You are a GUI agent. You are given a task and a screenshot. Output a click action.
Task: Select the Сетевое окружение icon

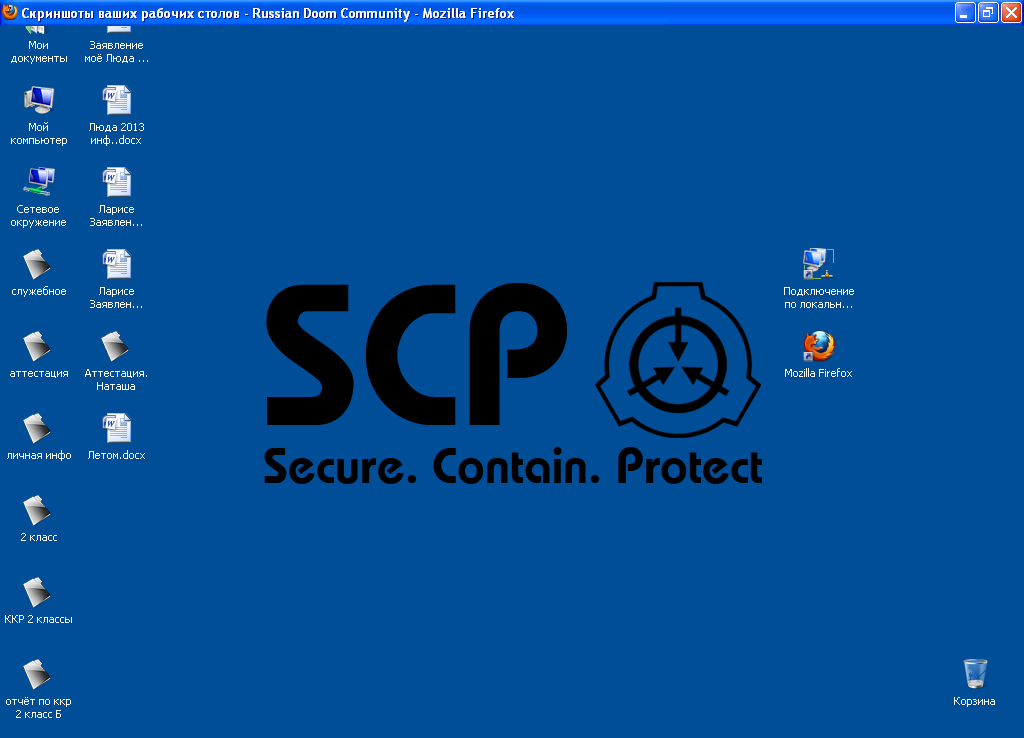(x=38, y=198)
